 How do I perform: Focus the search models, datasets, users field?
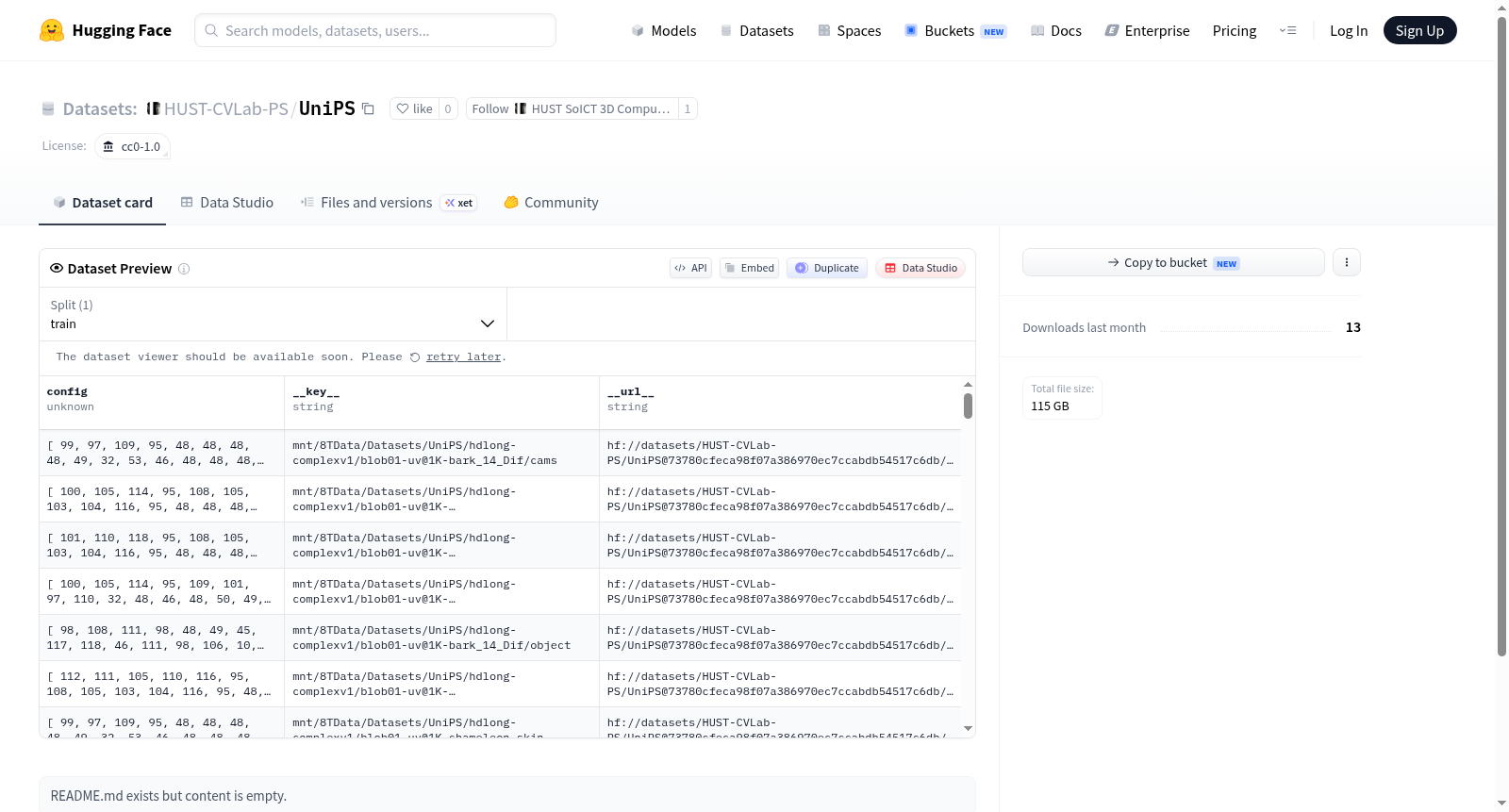375,30
